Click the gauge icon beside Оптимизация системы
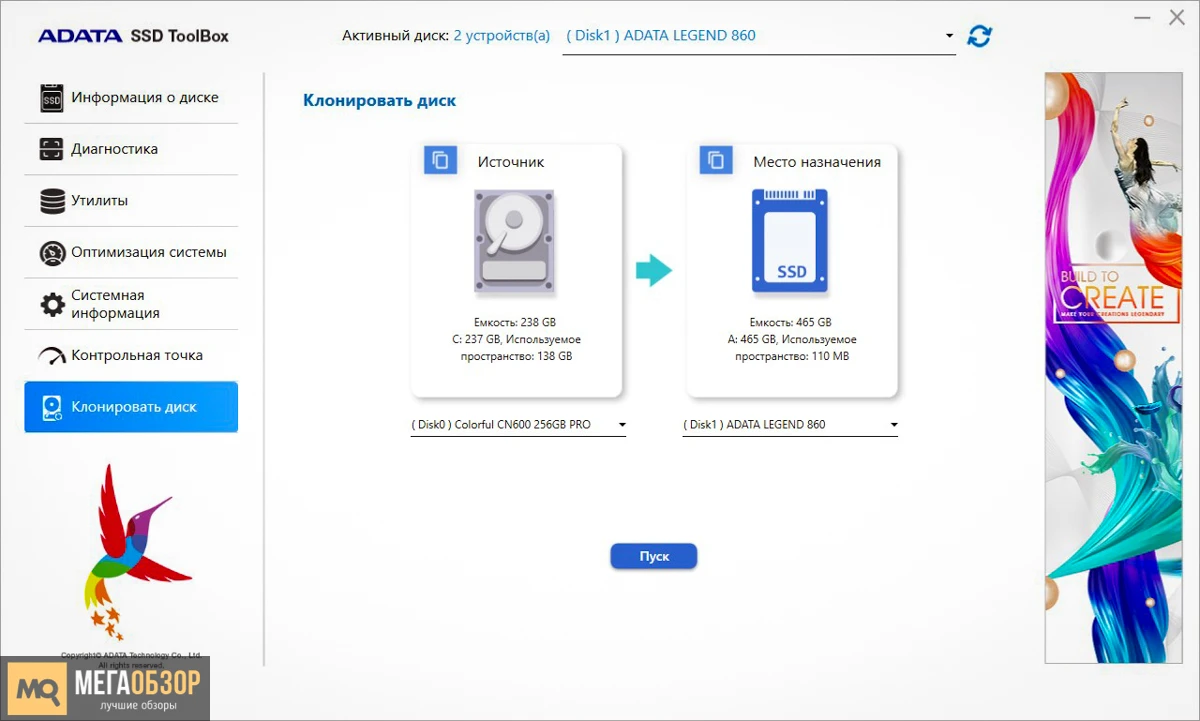Screen dimensions: 1200x721 coord(52,253)
